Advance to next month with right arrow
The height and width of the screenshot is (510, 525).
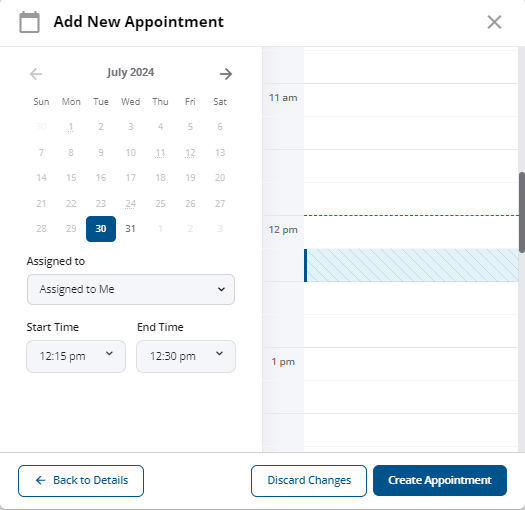226,74
